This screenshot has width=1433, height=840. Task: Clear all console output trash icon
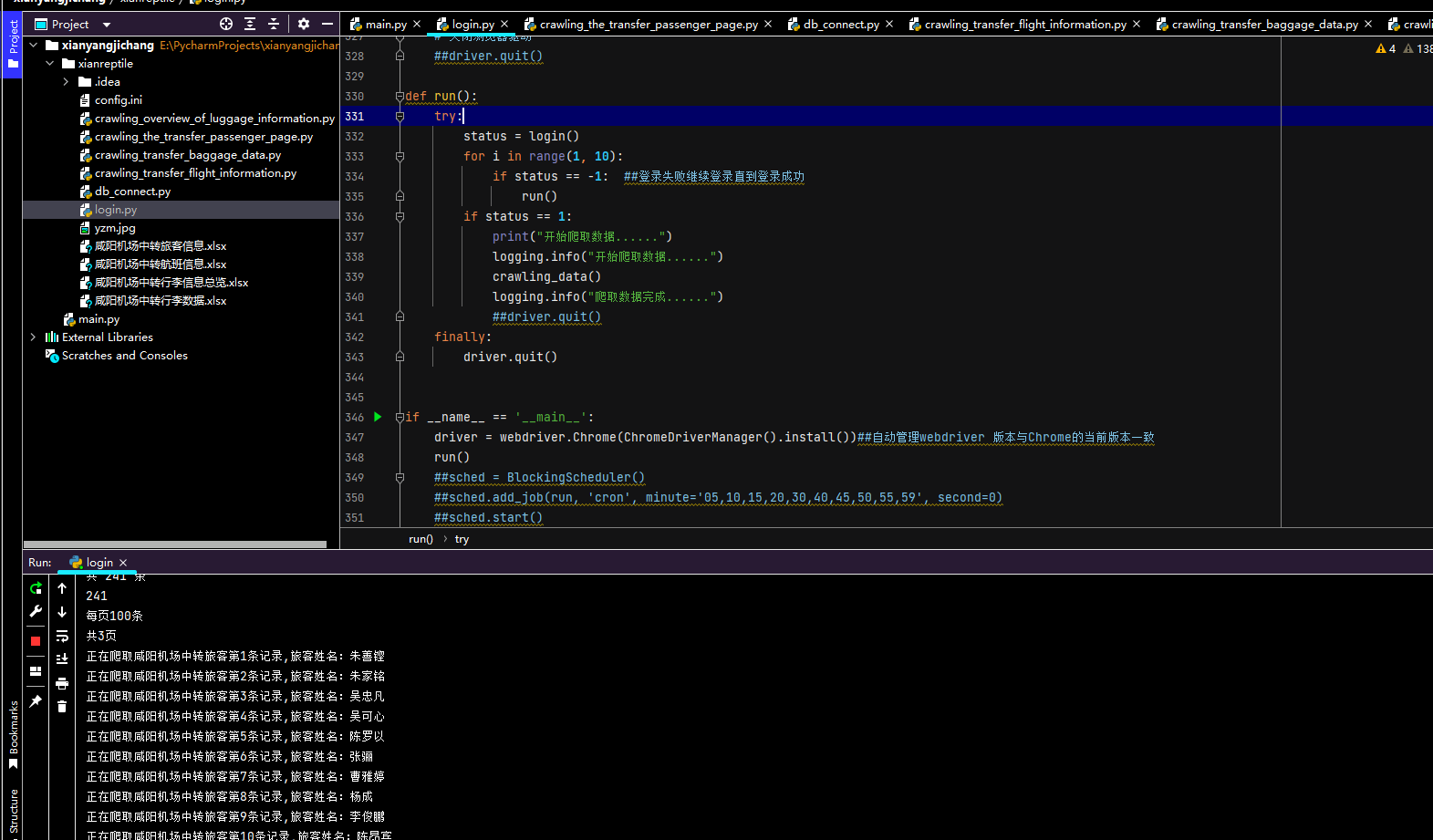(62, 706)
